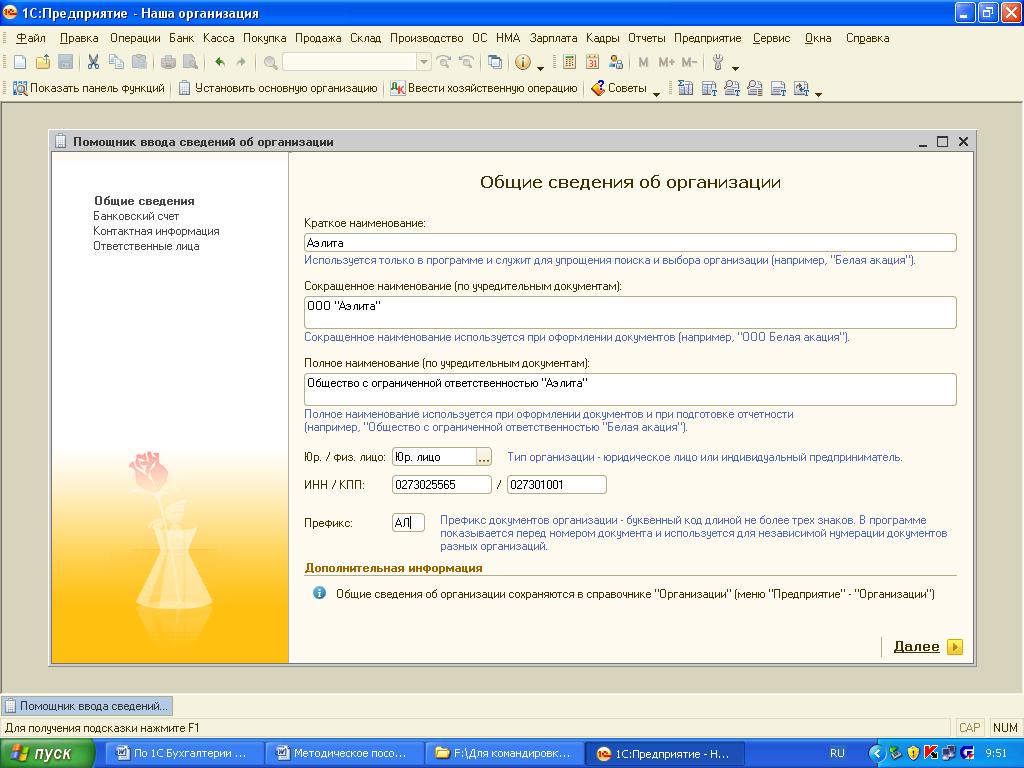This screenshot has width=1024, height=768.
Task: Click the yellow Далее arrow button
Action: pyautogui.click(x=955, y=647)
